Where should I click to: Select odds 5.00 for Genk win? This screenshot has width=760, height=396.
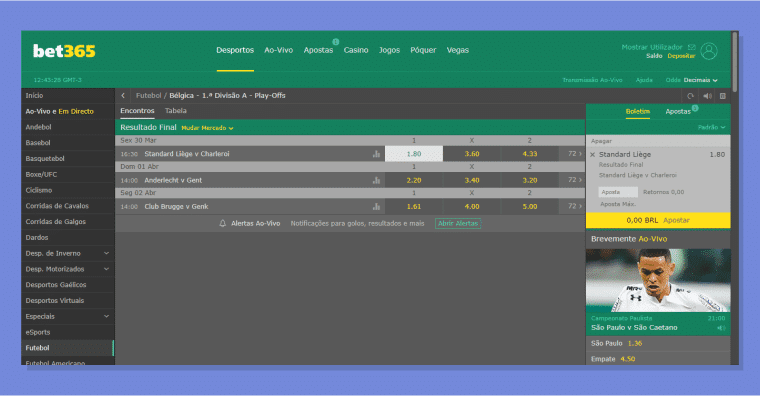(x=530, y=206)
